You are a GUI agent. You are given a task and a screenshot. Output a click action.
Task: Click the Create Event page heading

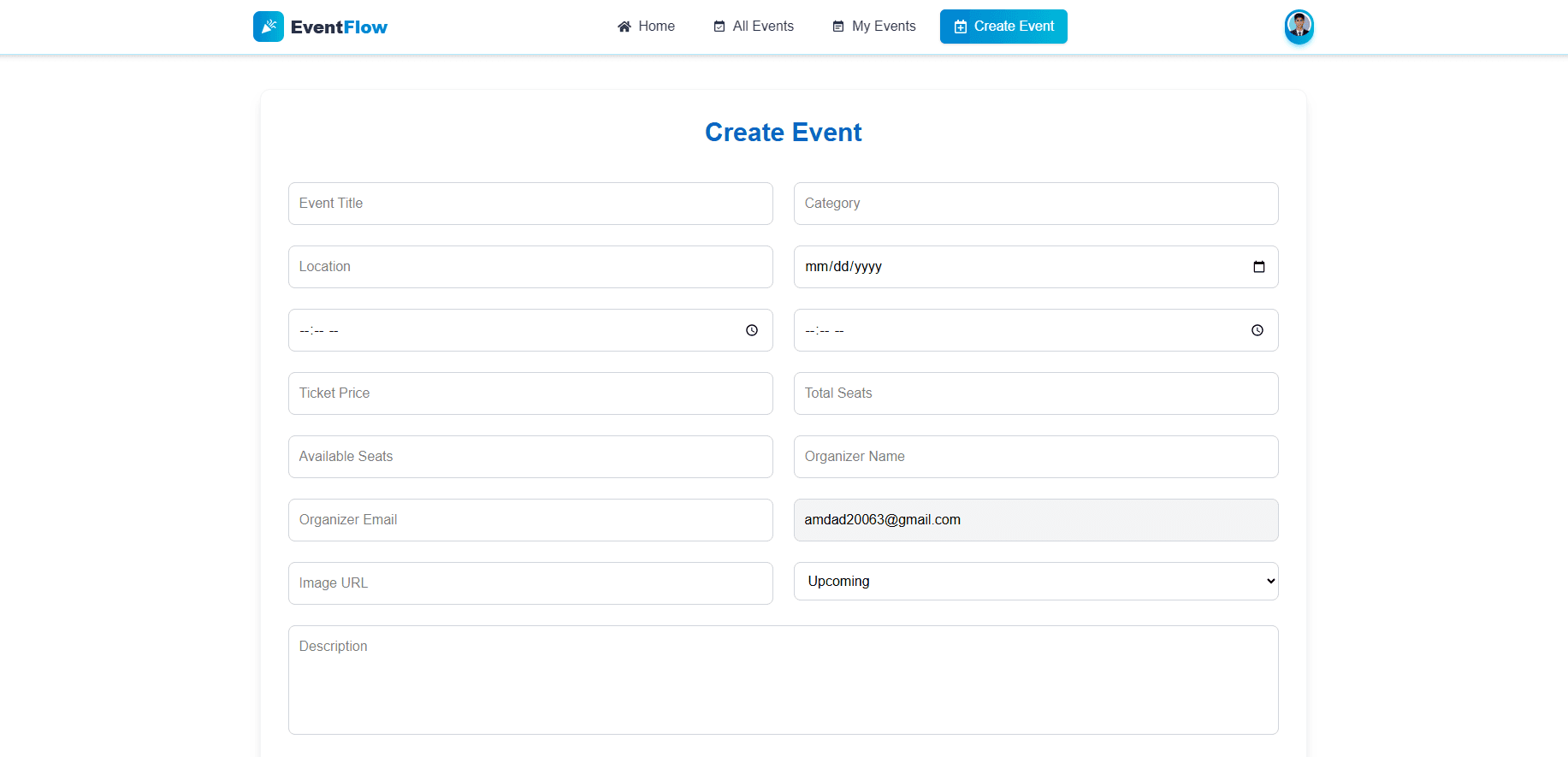pos(784,133)
